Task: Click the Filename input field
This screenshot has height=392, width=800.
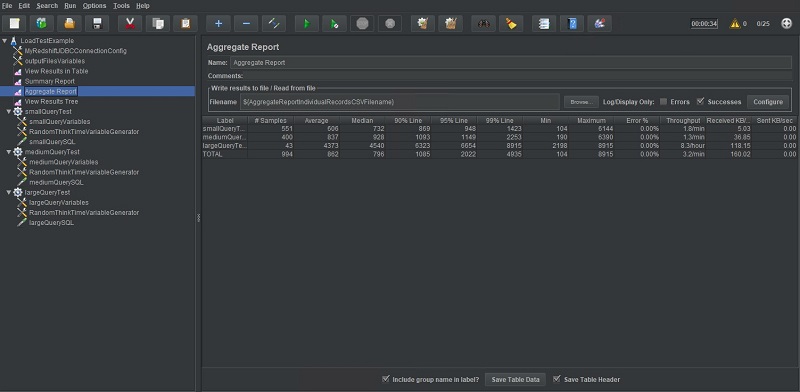Action: (x=400, y=102)
